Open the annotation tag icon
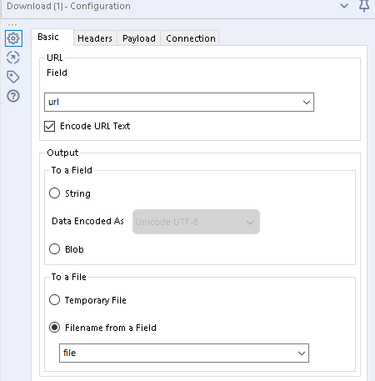 [x=13, y=77]
